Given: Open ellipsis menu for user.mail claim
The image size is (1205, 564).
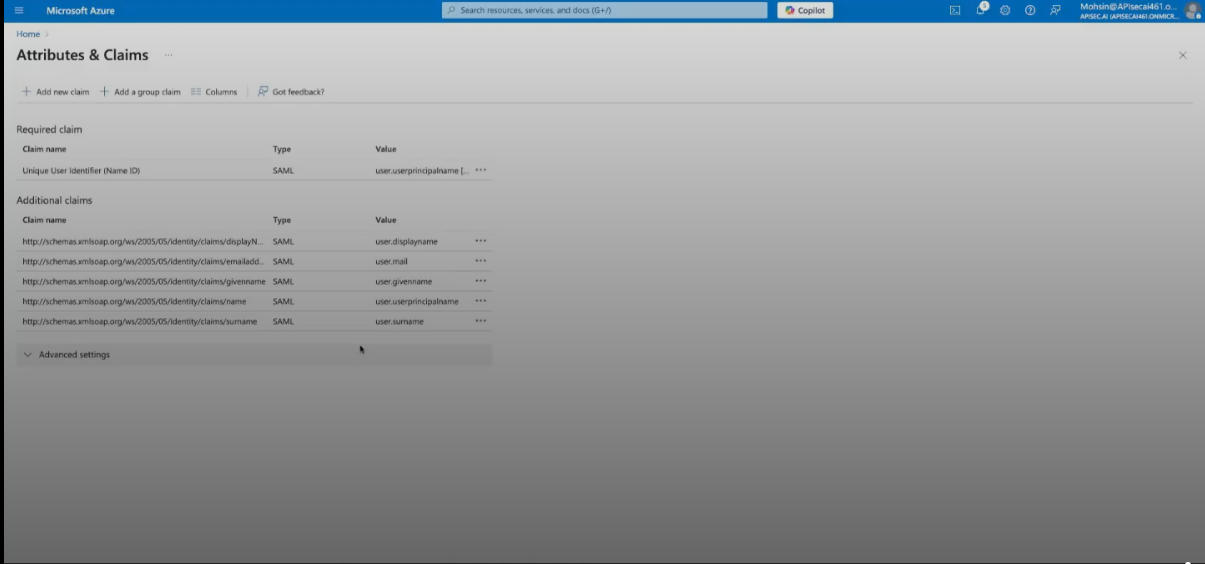Looking at the screenshot, I should click(481, 261).
